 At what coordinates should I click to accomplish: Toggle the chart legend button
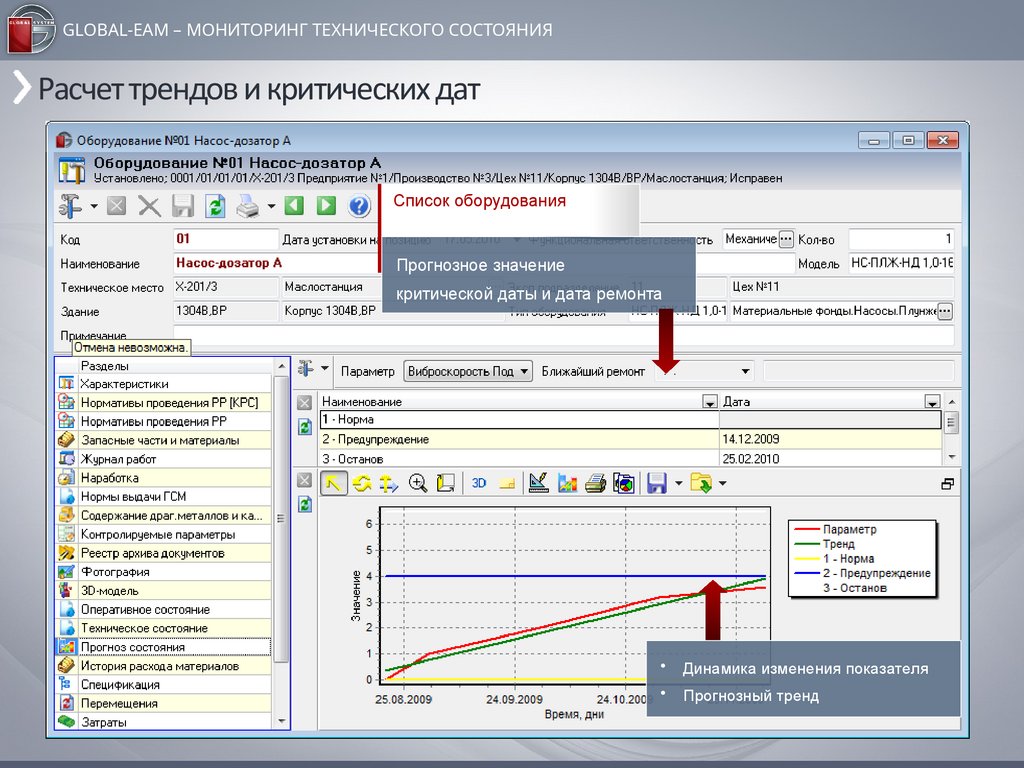[507, 483]
